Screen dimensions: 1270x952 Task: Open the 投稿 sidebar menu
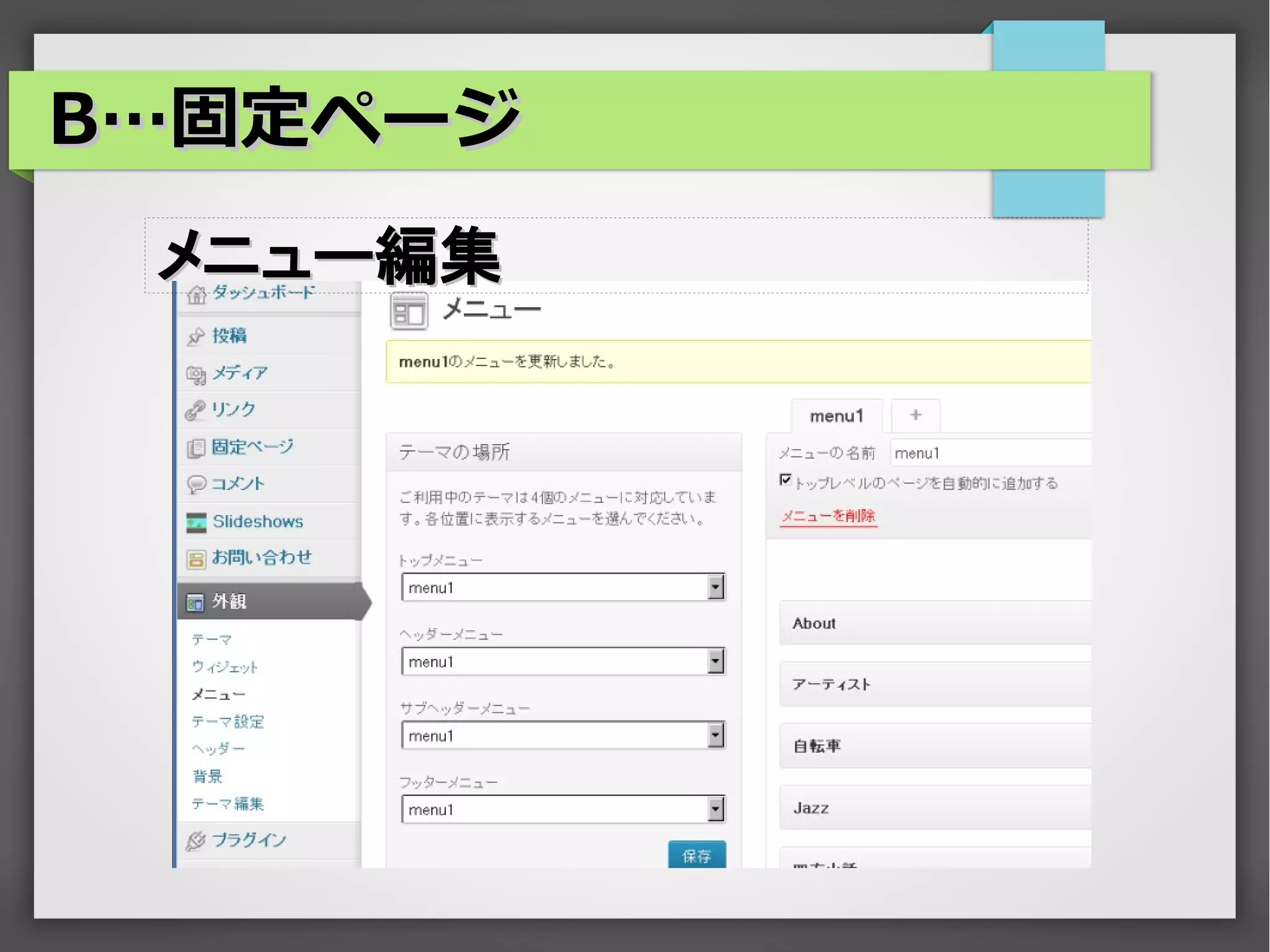(229, 336)
